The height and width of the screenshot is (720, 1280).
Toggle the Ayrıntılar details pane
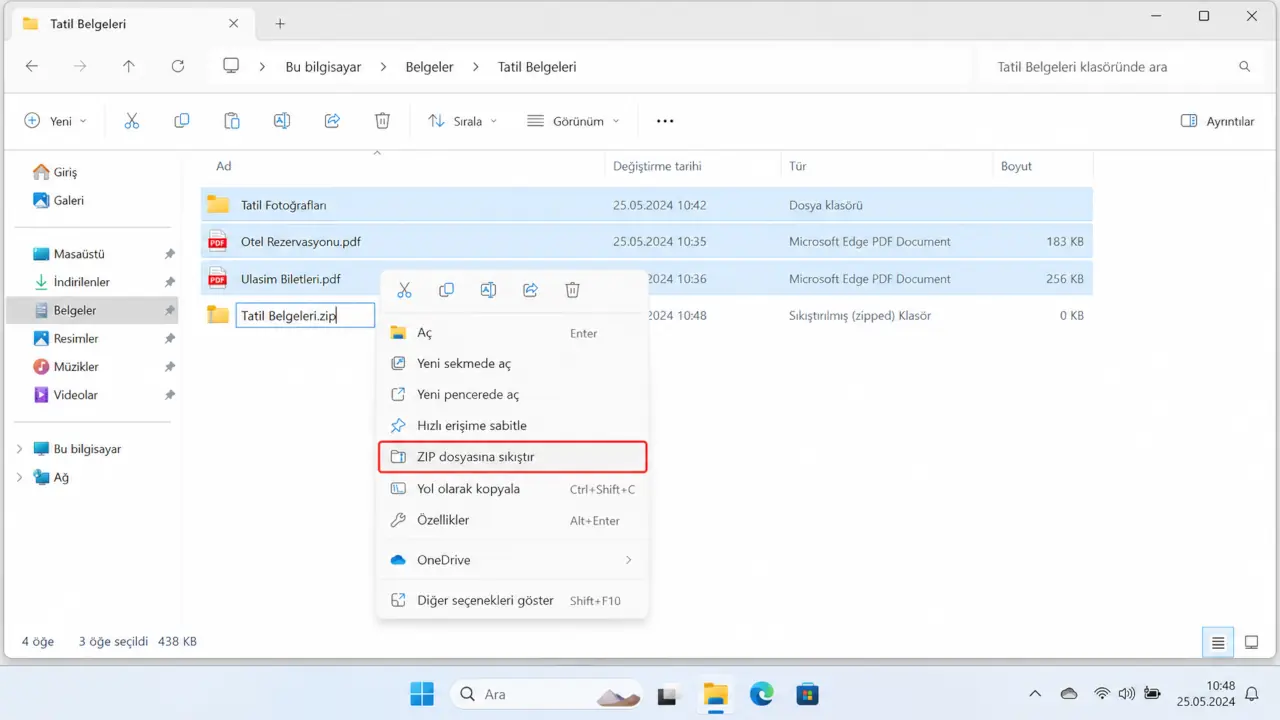click(1217, 121)
